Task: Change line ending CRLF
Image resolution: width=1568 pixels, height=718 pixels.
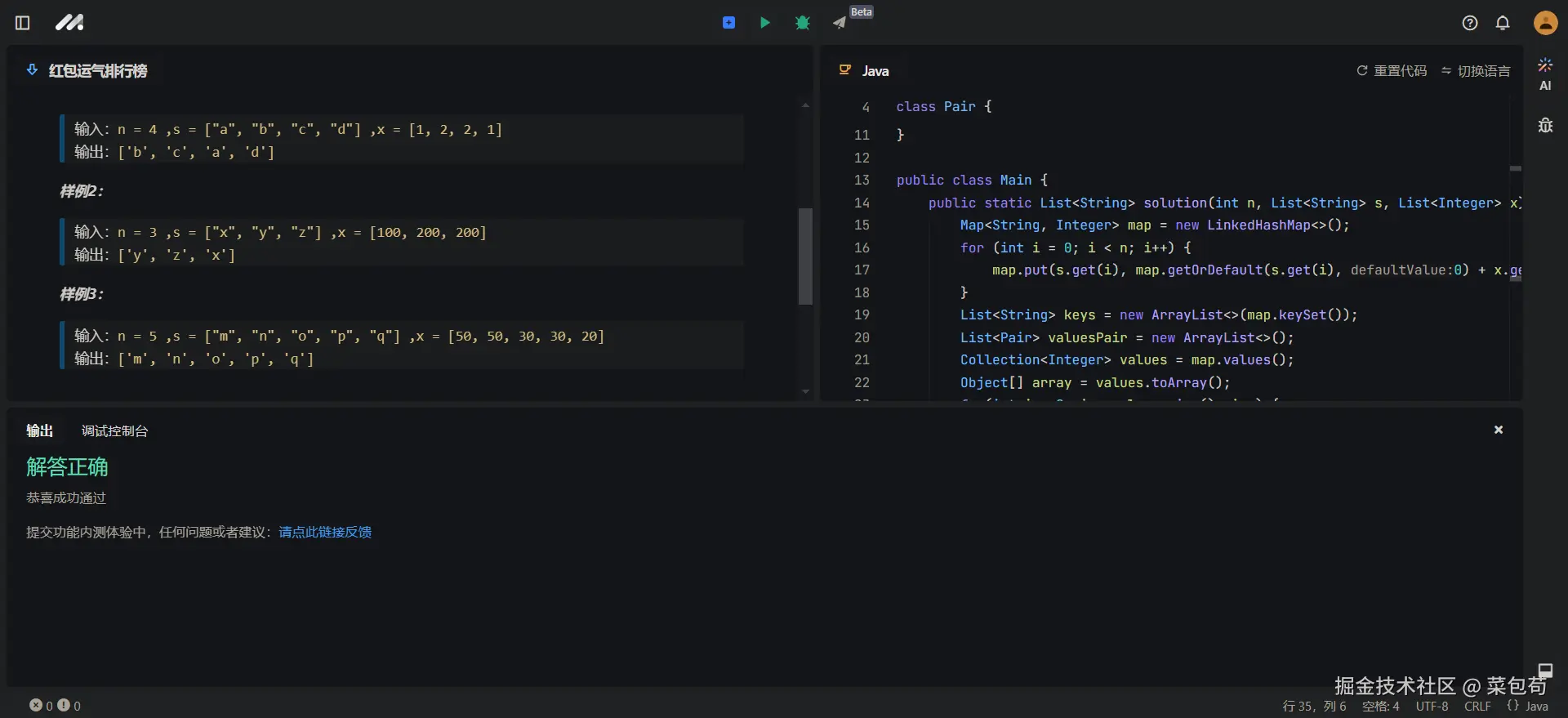Action: 1477,706
